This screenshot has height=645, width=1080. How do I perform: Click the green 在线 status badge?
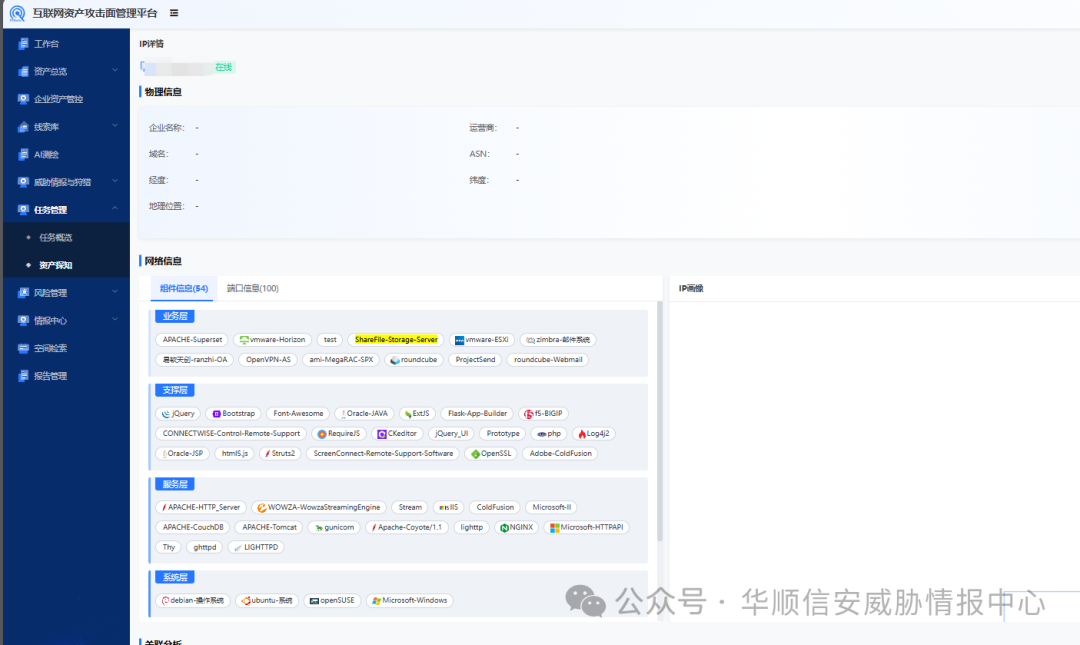[224, 67]
